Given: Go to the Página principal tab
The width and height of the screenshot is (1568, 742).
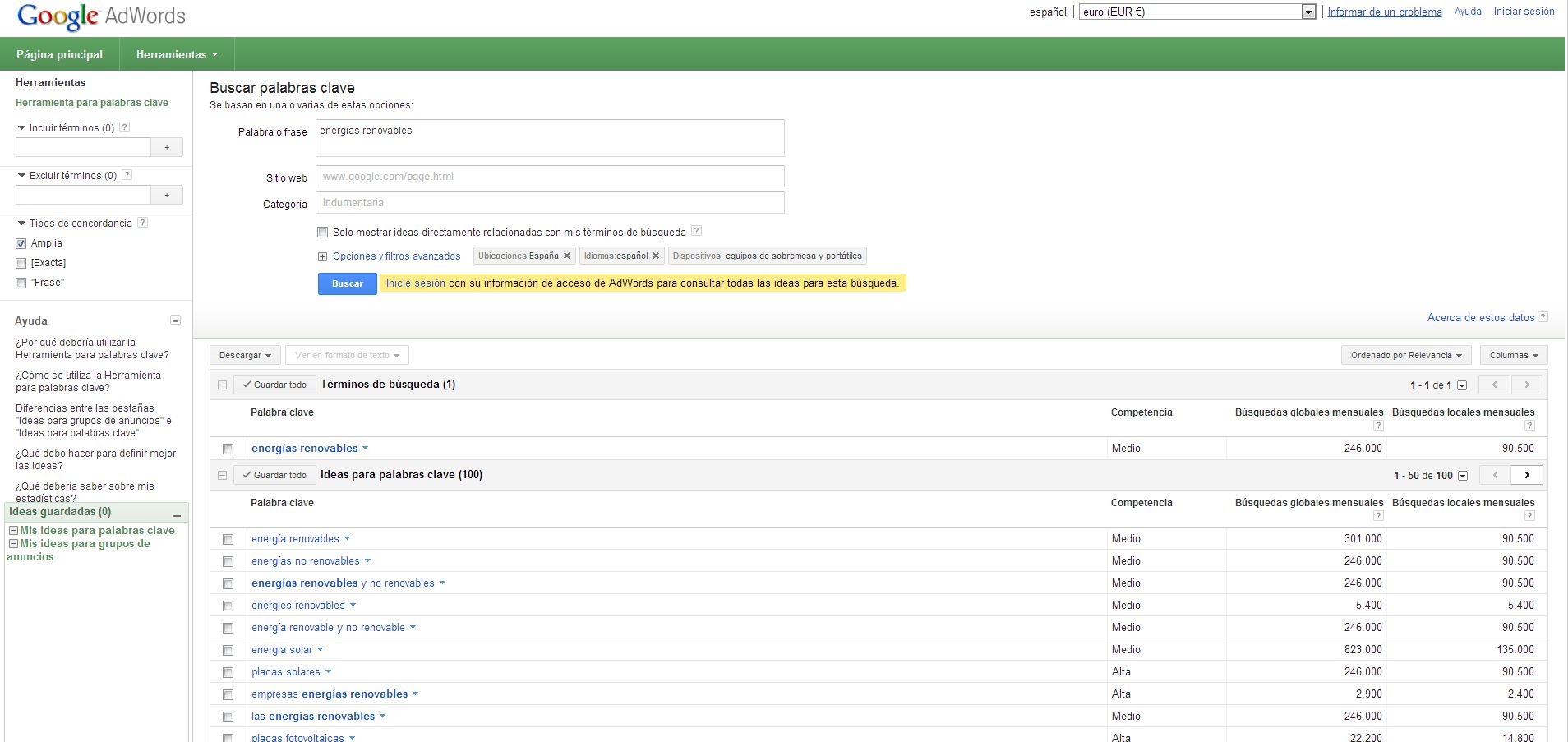Looking at the screenshot, I should tap(59, 54).
